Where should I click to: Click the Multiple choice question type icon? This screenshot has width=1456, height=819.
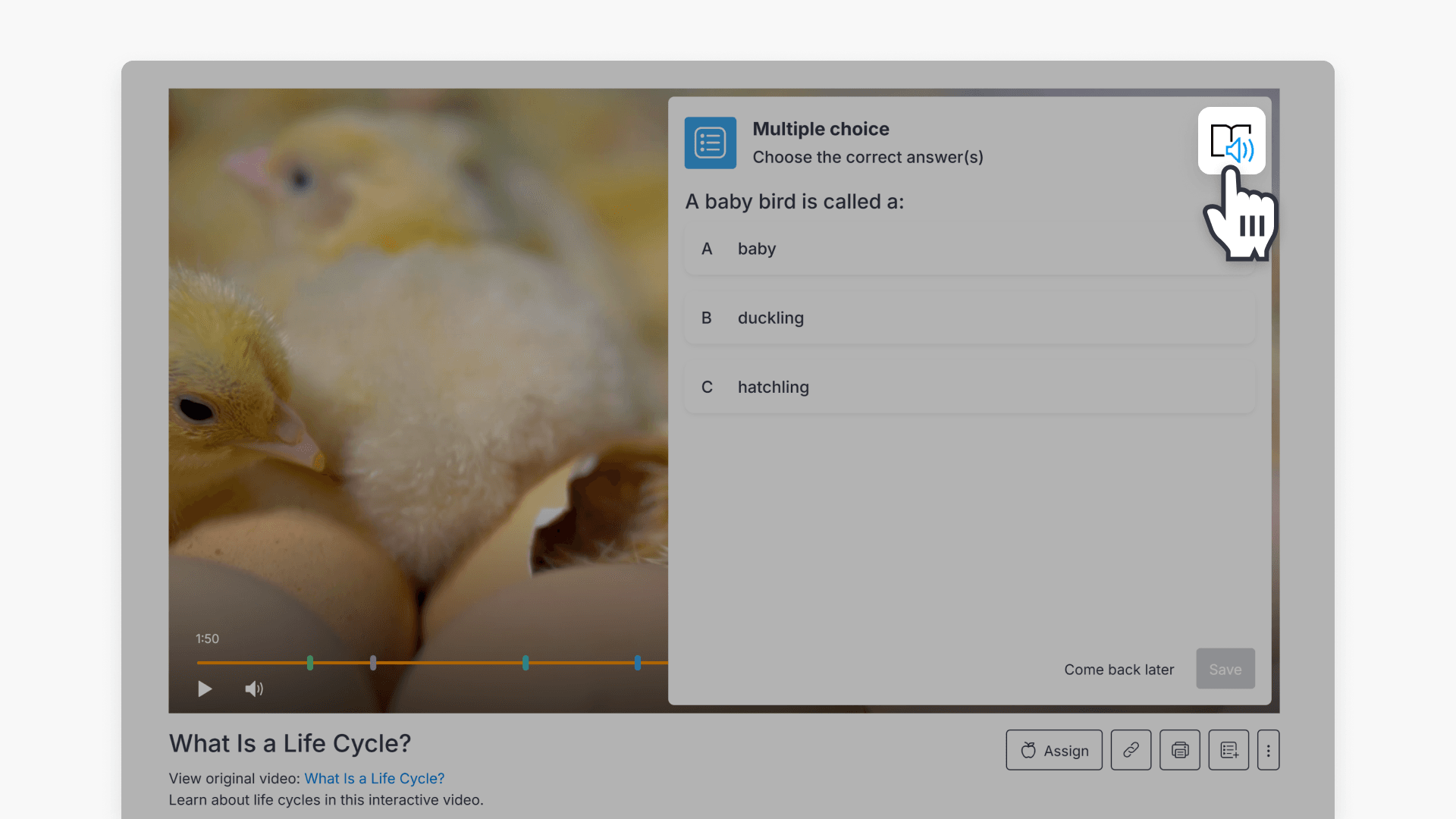(x=711, y=143)
